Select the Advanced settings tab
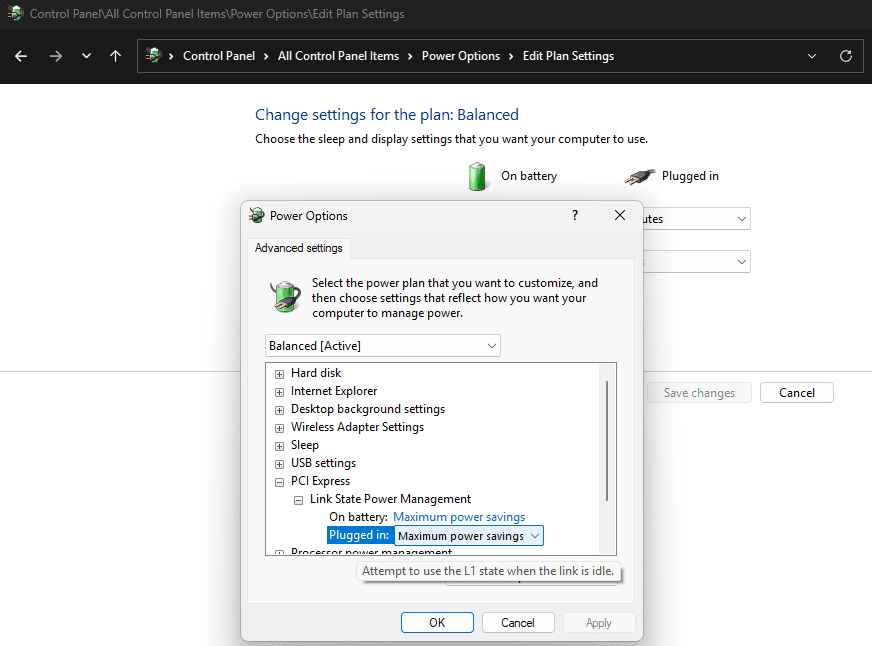 (x=298, y=248)
